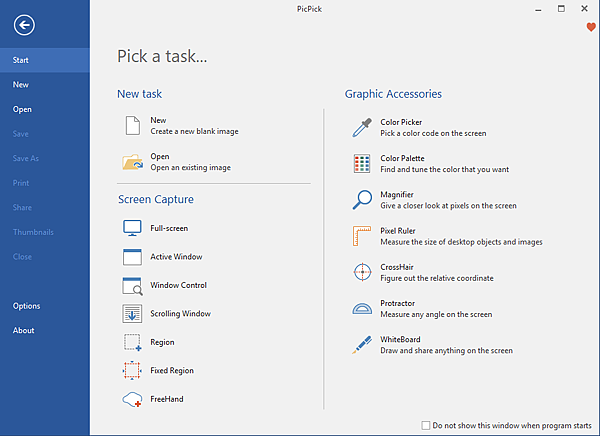Open the Protractor tool icon
The image size is (600, 436).
click(362, 308)
